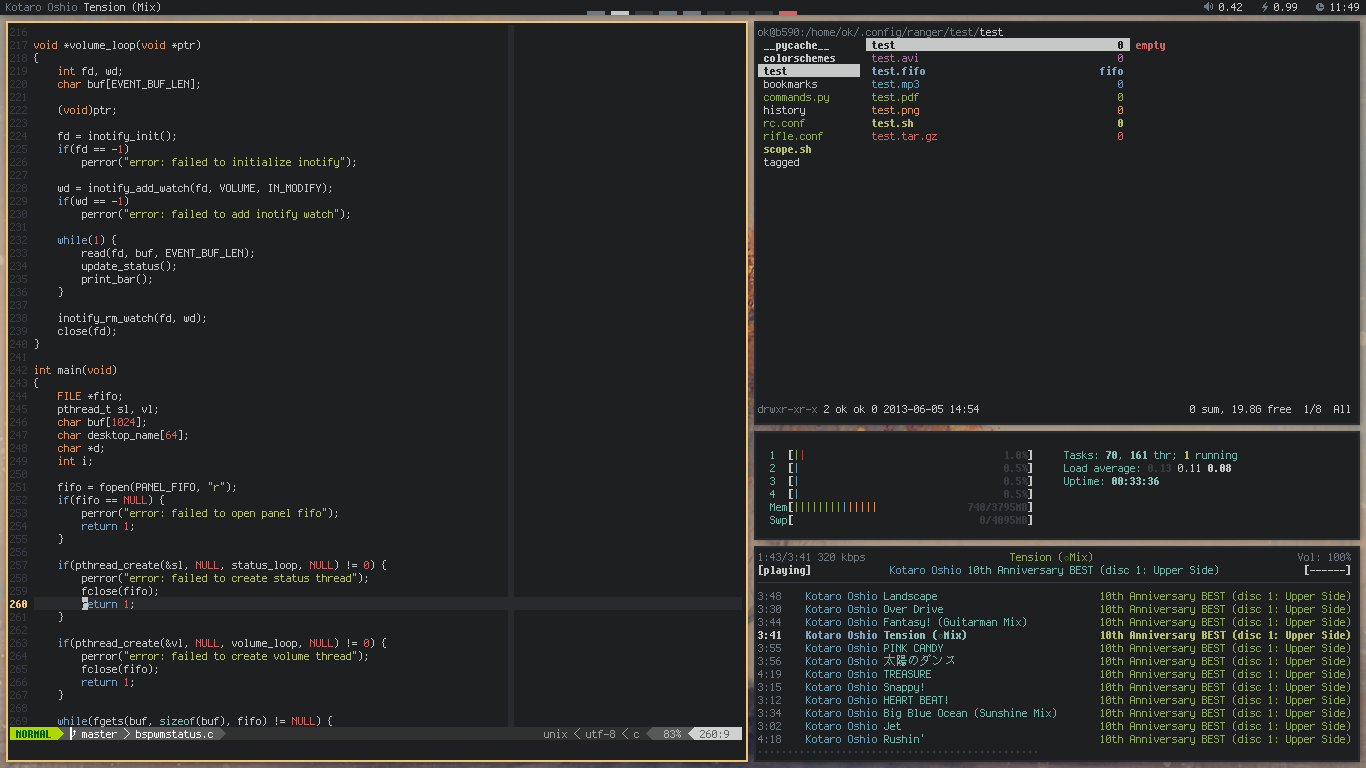Click the 260:9 cursor position segment

coord(714,734)
